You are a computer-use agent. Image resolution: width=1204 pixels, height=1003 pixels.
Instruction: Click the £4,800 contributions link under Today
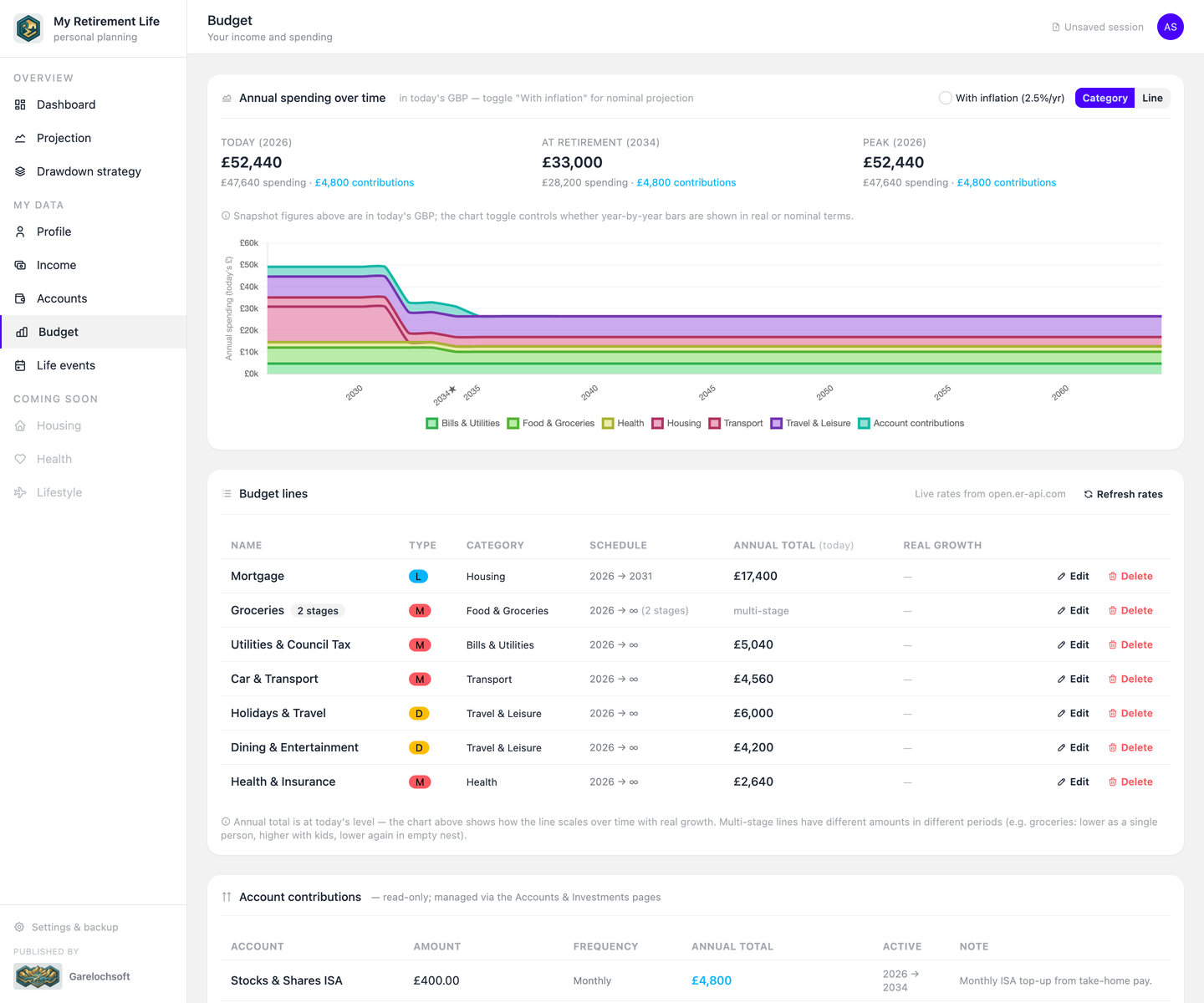pyautogui.click(x=365, y=182)
